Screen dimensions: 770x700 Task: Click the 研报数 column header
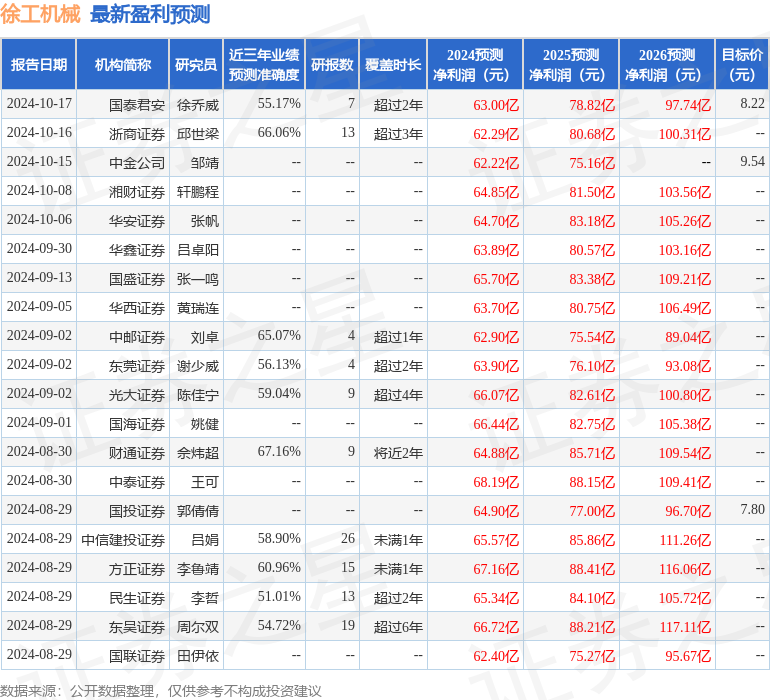click(x=332, y=64)
